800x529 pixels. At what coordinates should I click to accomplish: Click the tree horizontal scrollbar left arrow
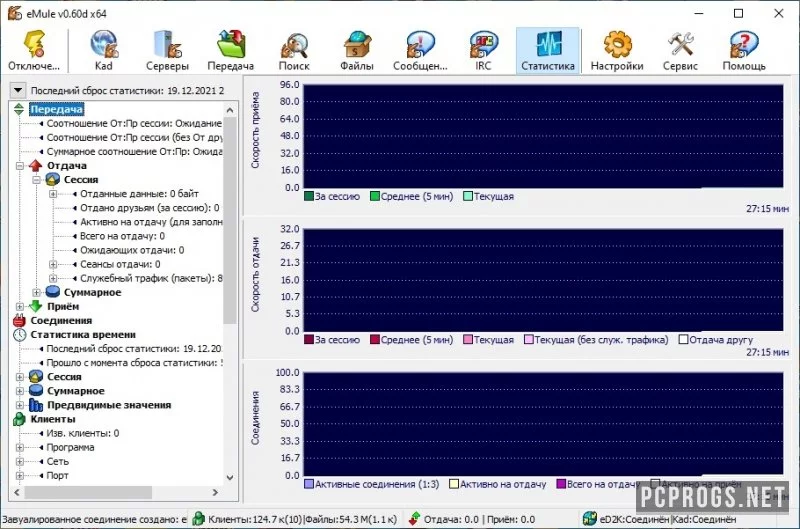point(17,492)
